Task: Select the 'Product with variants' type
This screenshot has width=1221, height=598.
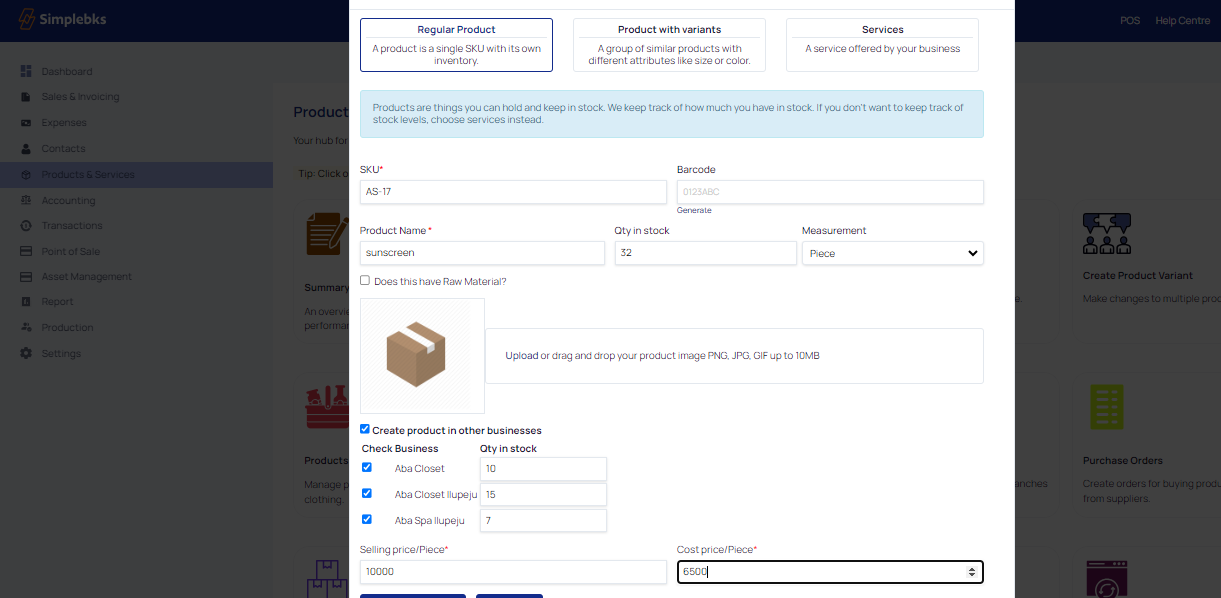Action: (x=669, y=45)
